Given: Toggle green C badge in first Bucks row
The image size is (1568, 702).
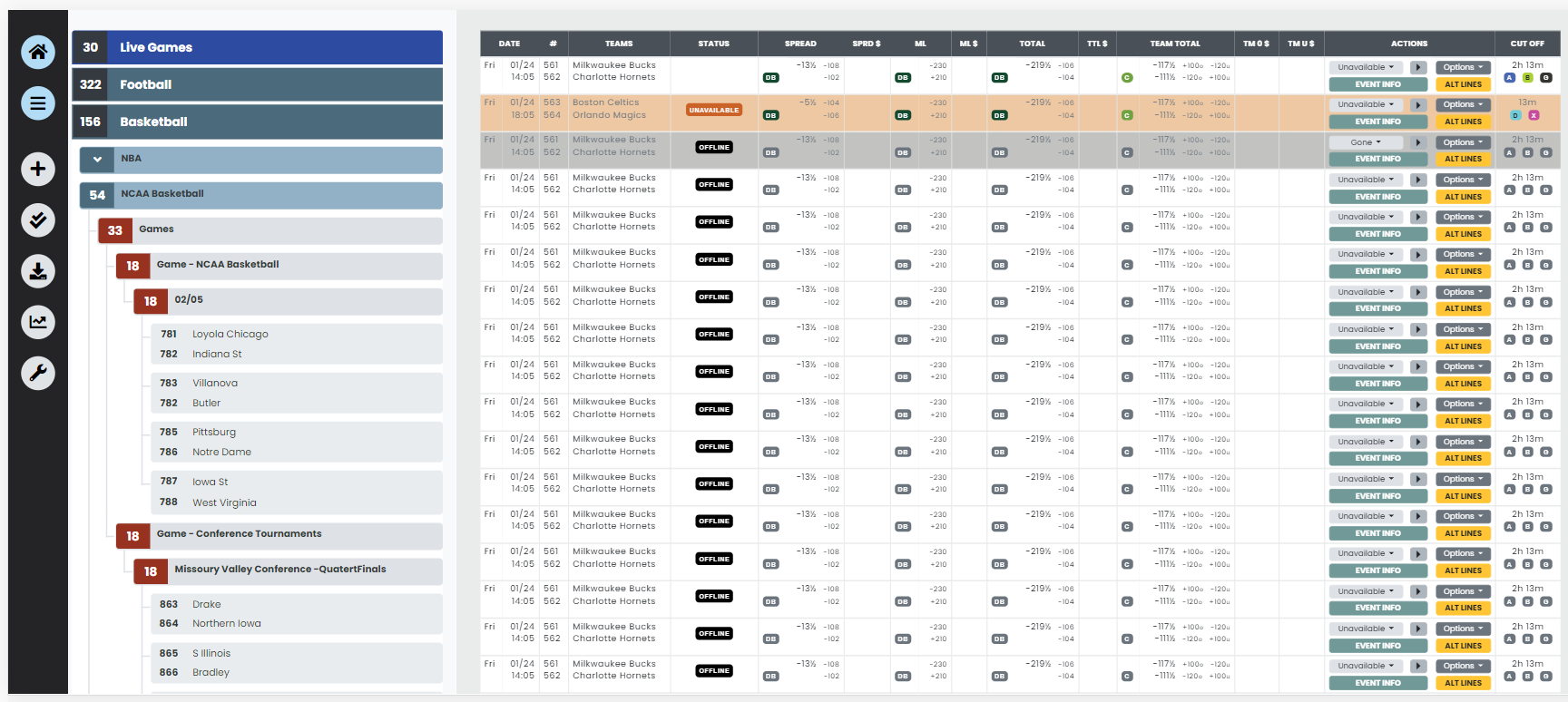Looking at the screenshot, I should [x=1127, y=78].
